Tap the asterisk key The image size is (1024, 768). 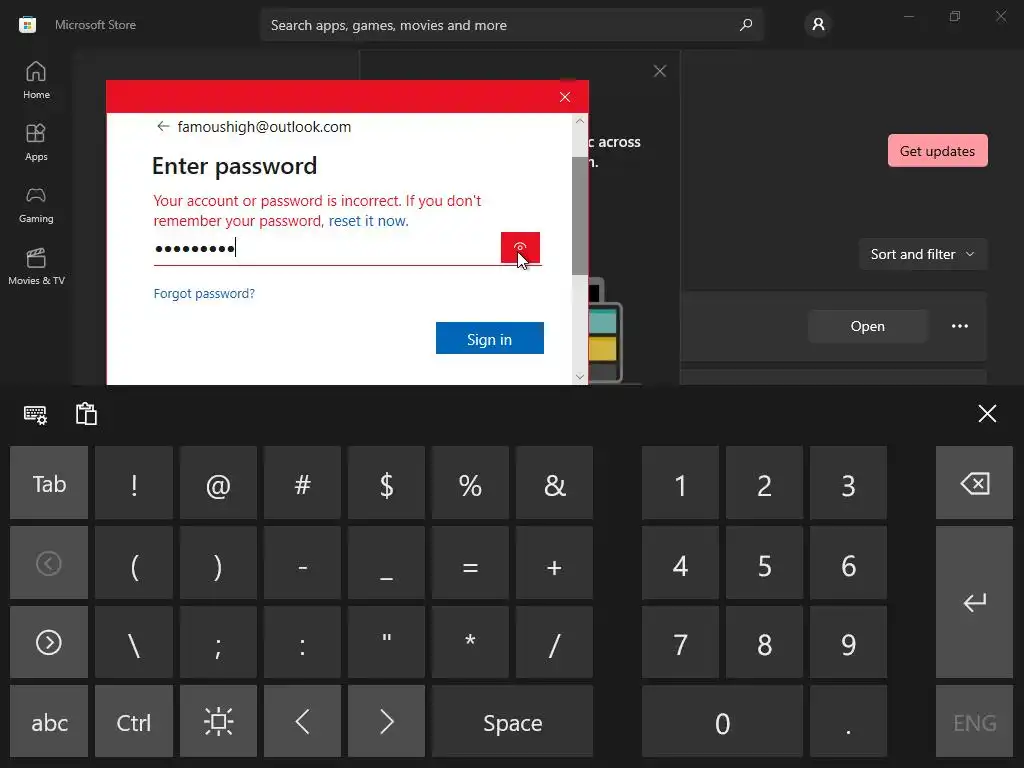tap(470, 643)
